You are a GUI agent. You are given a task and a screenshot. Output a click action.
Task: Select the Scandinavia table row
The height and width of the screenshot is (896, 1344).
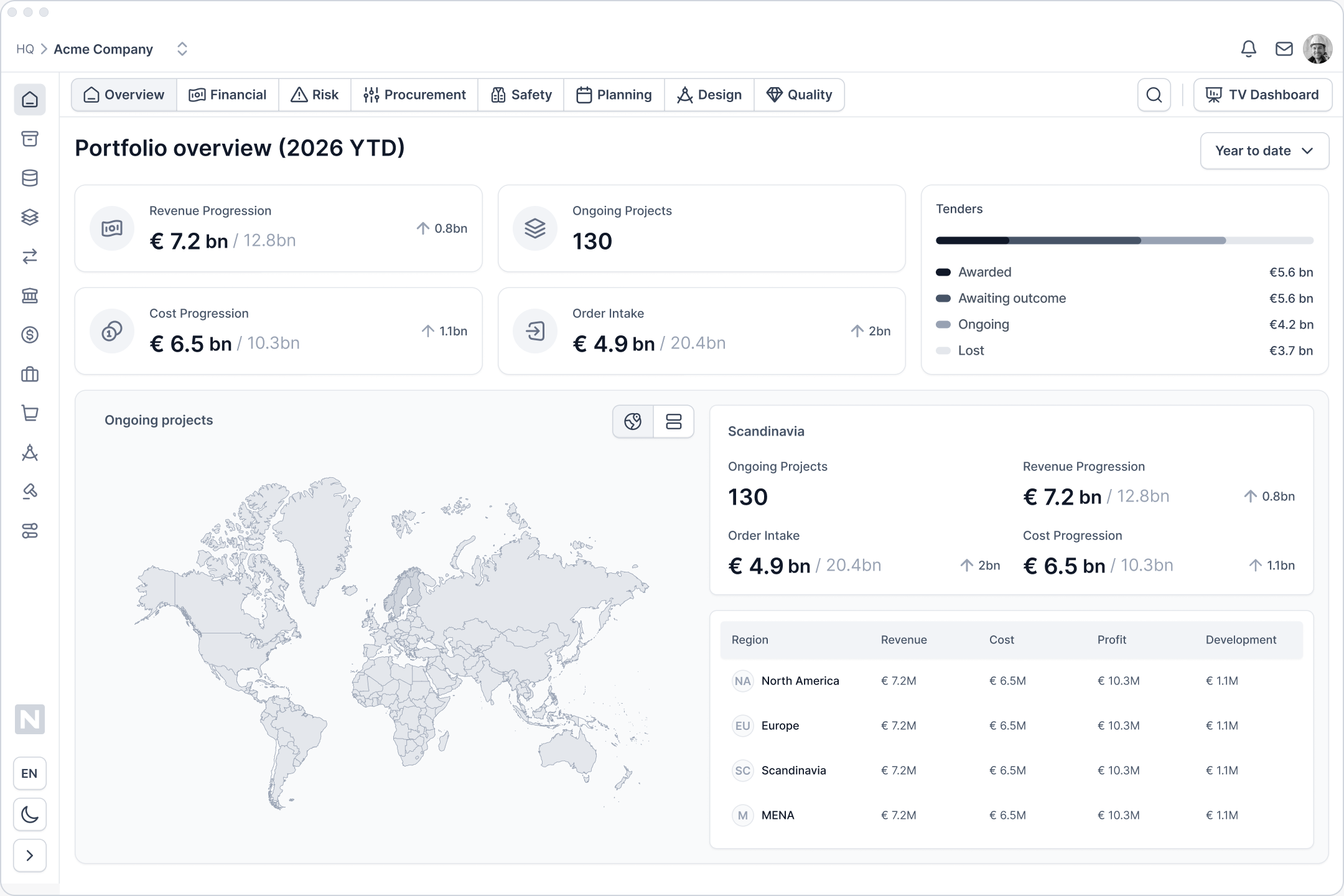[x=1012, y=770]
